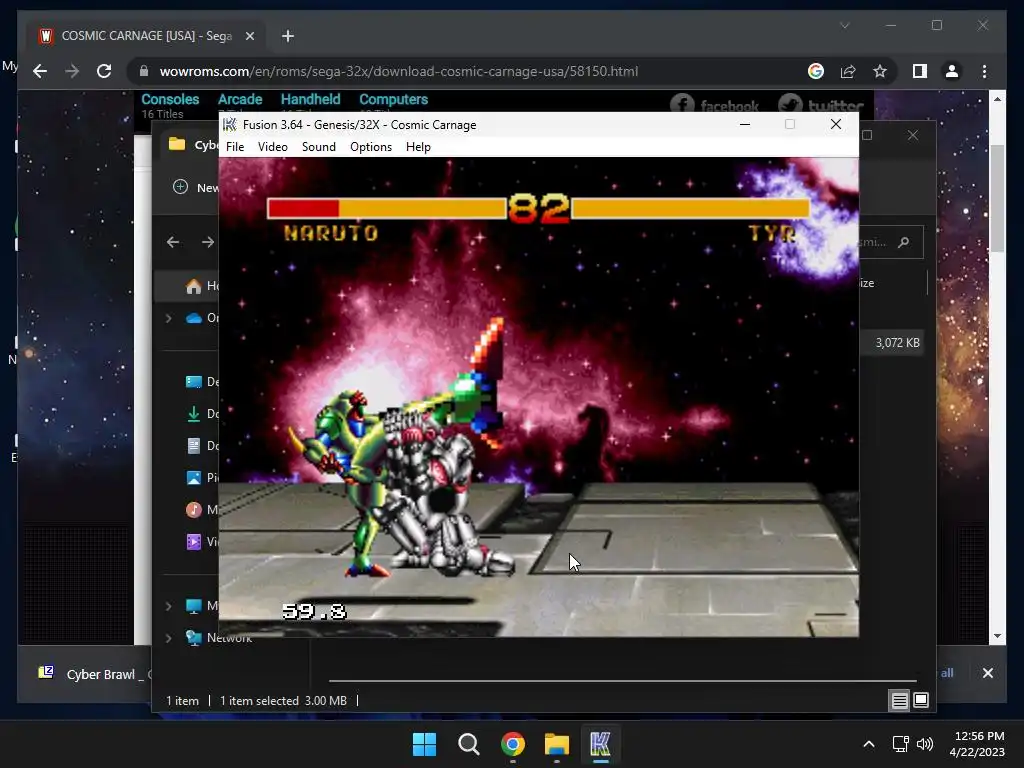Viewport: 1024px width, 768px height.
Task: Click the Fusion app icon in title bar
Action: pyautogui.click(x=229, y=124)
